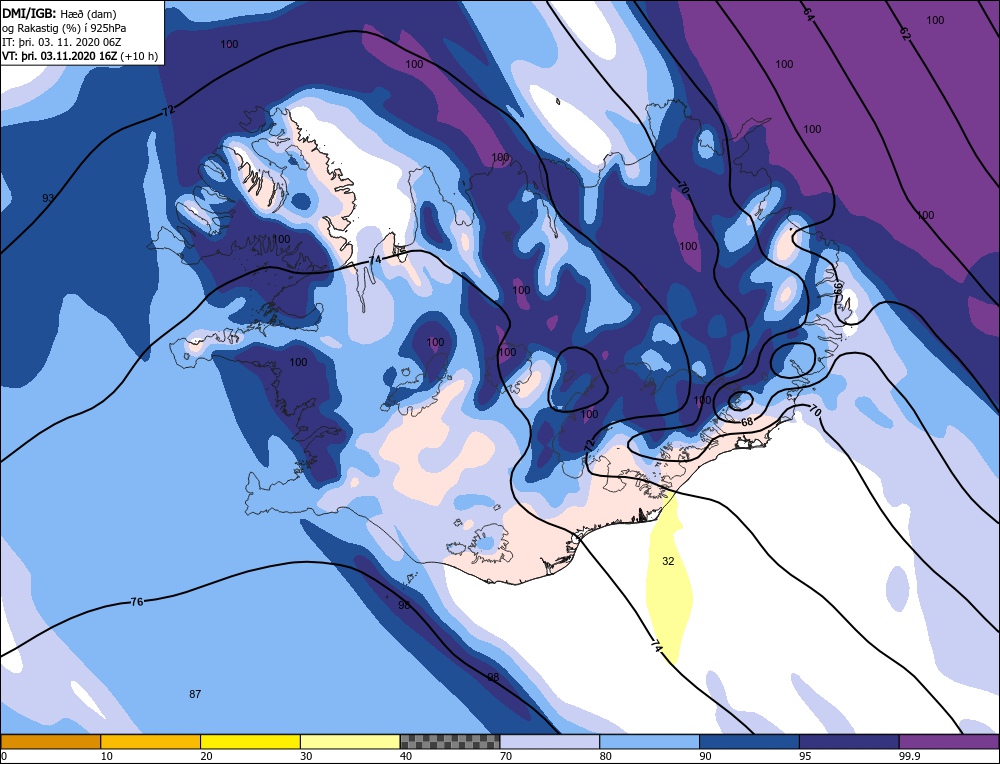This screenshot has height=764, width=1000.
Task: Select the "VT: þri. 03.11.2020 16Z" valid time line
Action: coord(60,56)
